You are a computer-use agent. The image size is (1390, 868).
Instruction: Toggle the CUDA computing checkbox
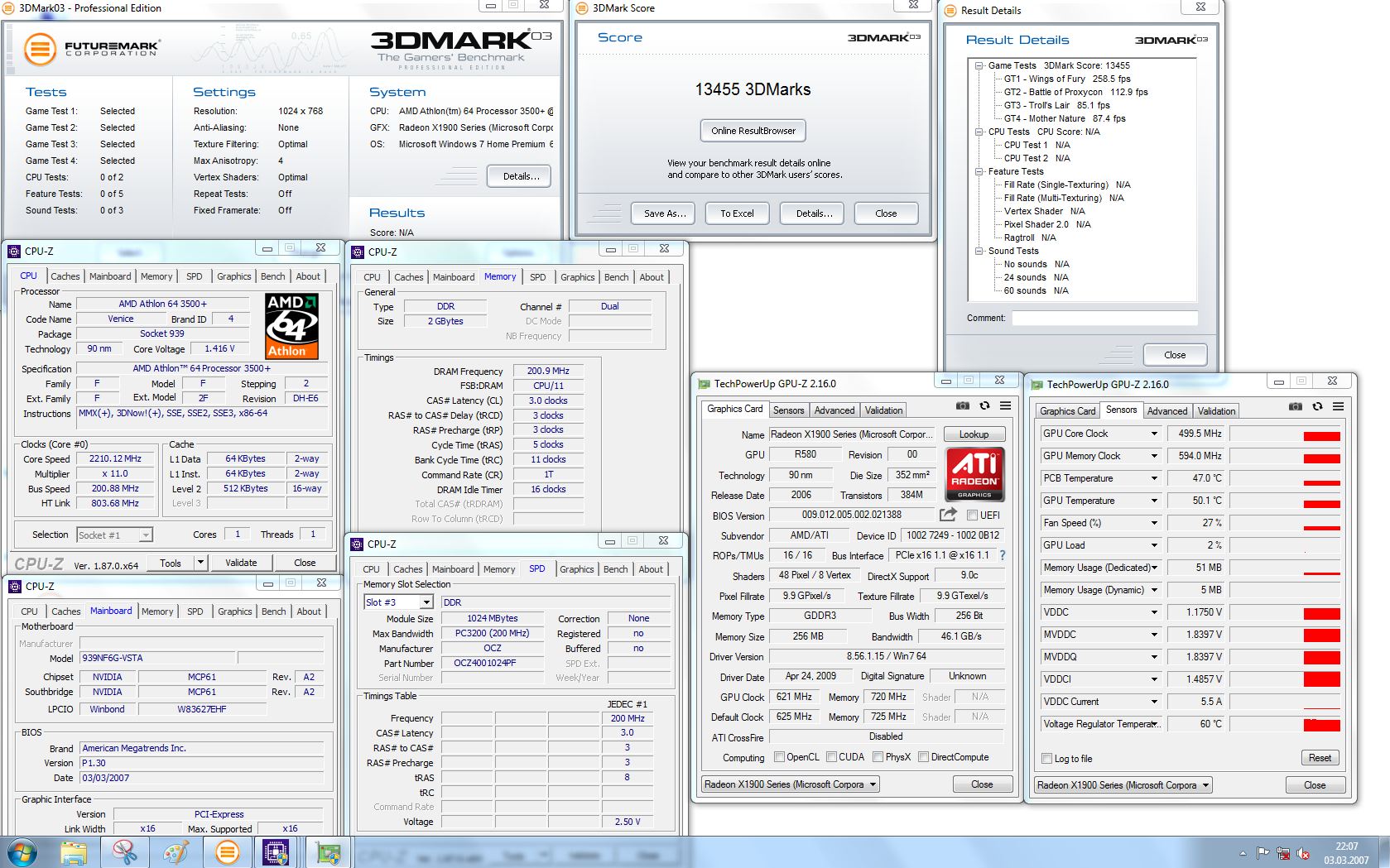830,756
